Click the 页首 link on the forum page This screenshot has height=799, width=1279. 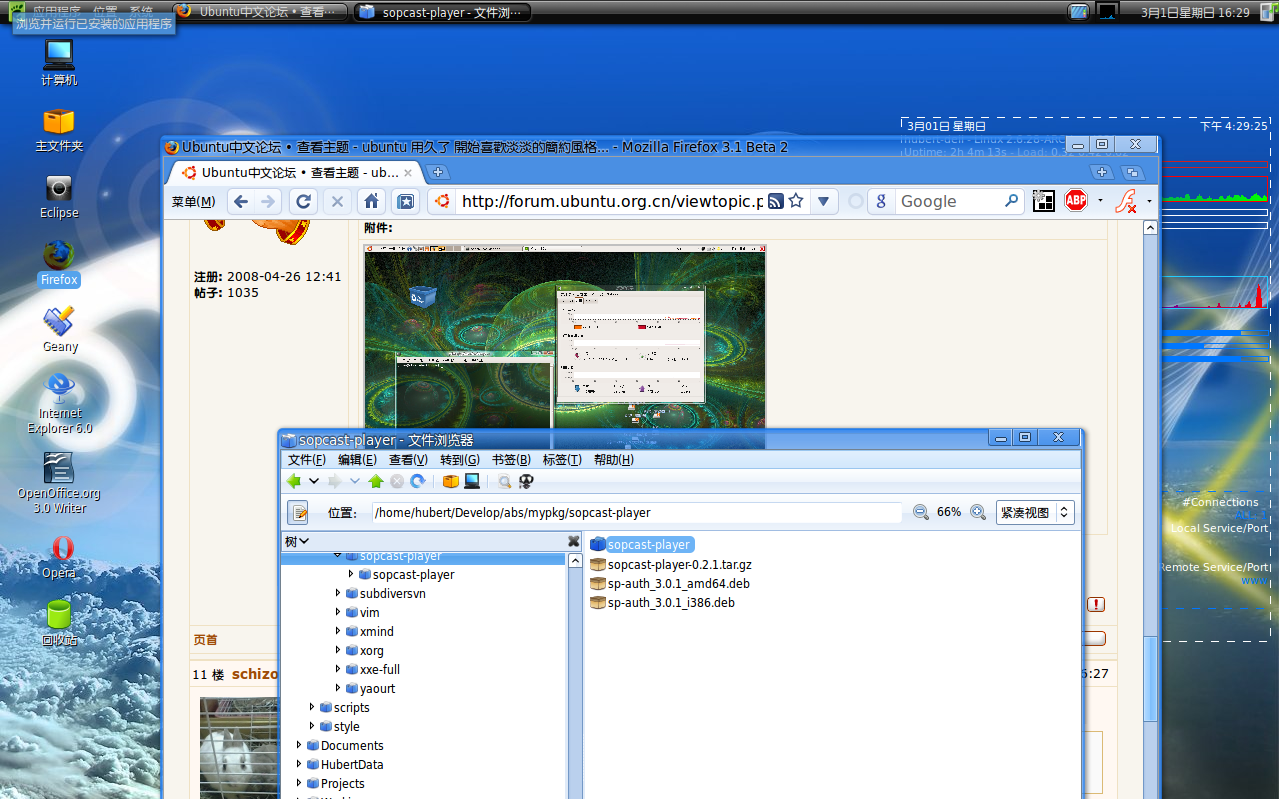pos(205,640)
